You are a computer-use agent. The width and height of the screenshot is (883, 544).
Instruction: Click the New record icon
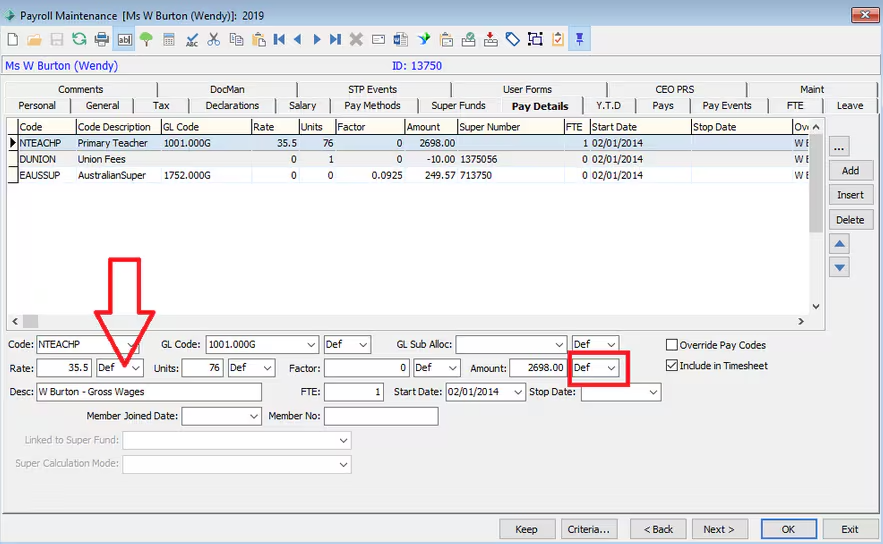(12, 39)
